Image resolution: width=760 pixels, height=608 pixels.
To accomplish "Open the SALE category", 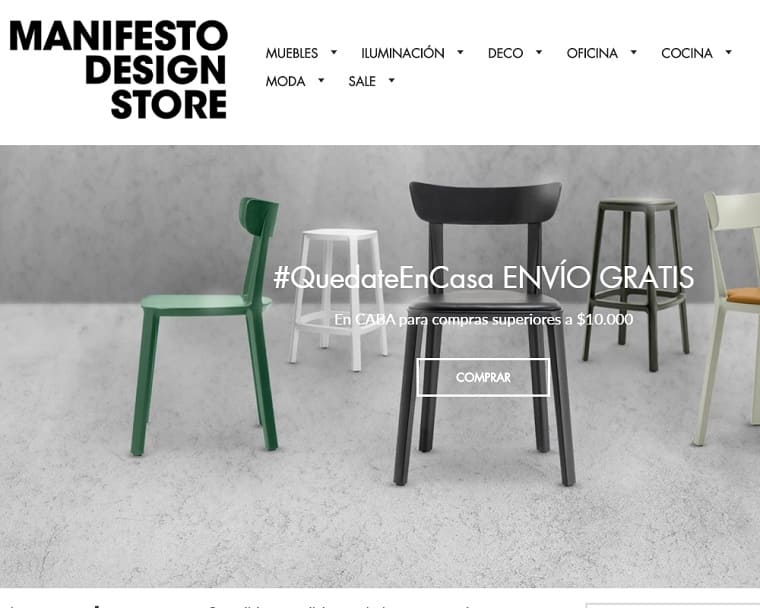I will coord(362,81).
